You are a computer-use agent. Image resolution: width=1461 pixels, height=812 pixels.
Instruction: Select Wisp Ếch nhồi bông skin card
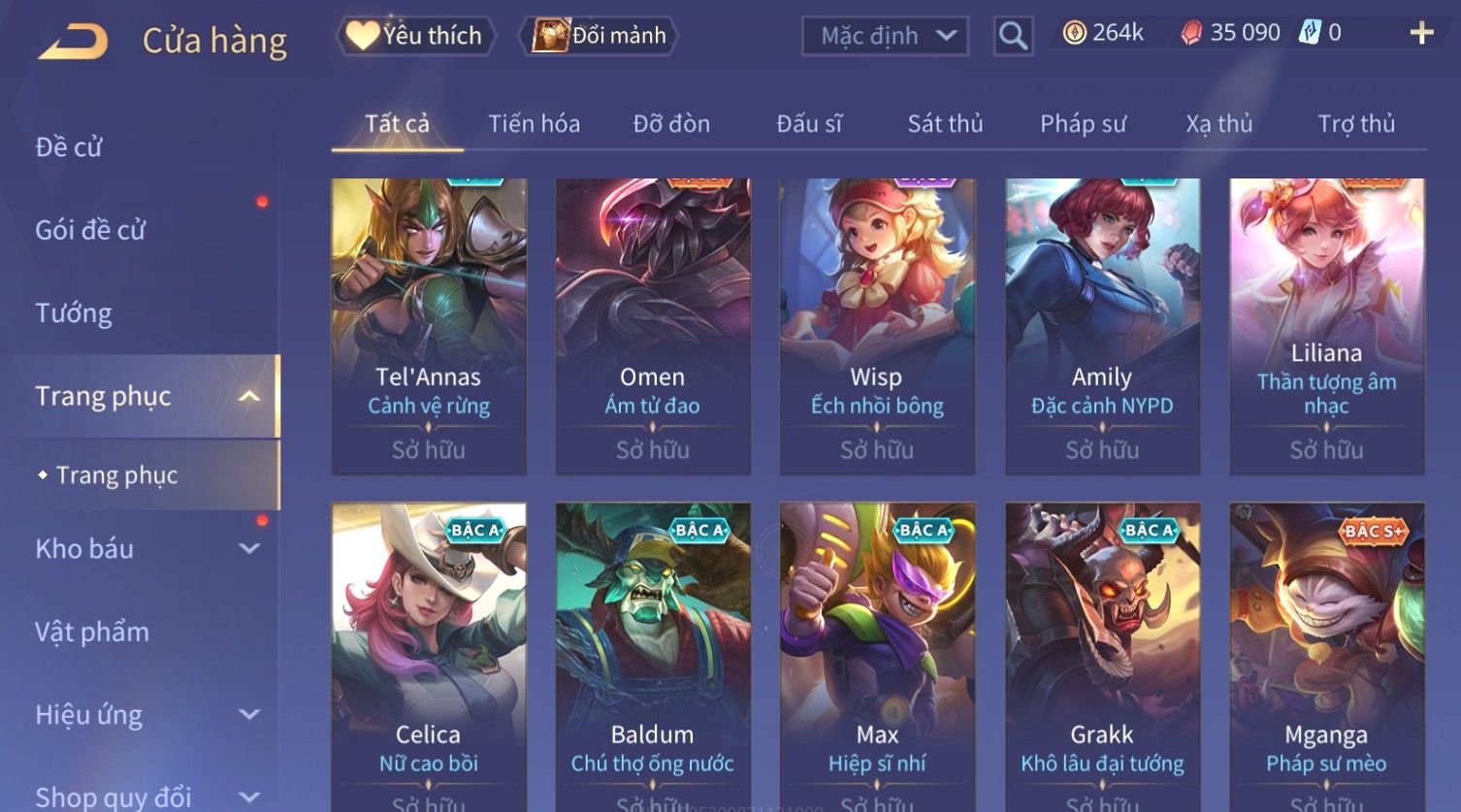point(877,326)
